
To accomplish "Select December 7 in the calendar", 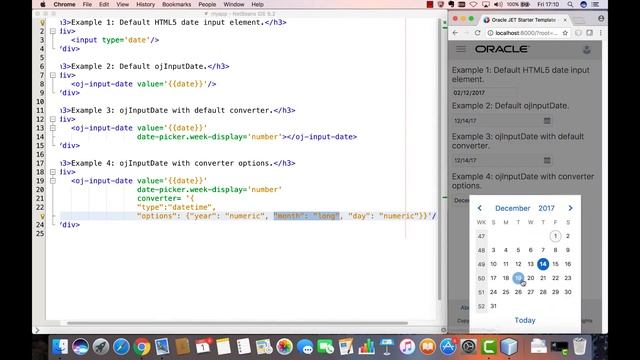I will pos(543,250).
